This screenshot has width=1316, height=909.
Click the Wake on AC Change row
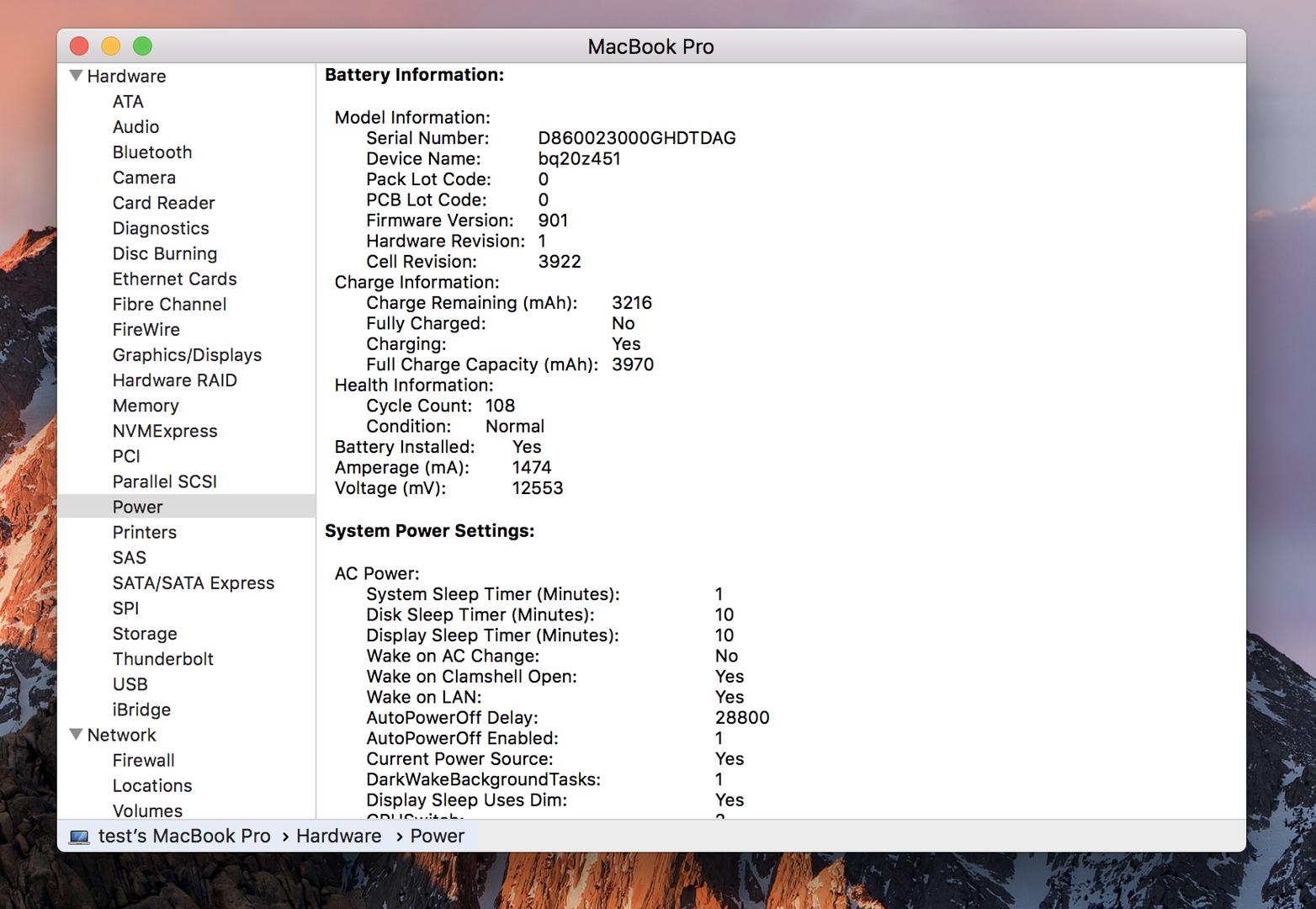pos(552,656)
